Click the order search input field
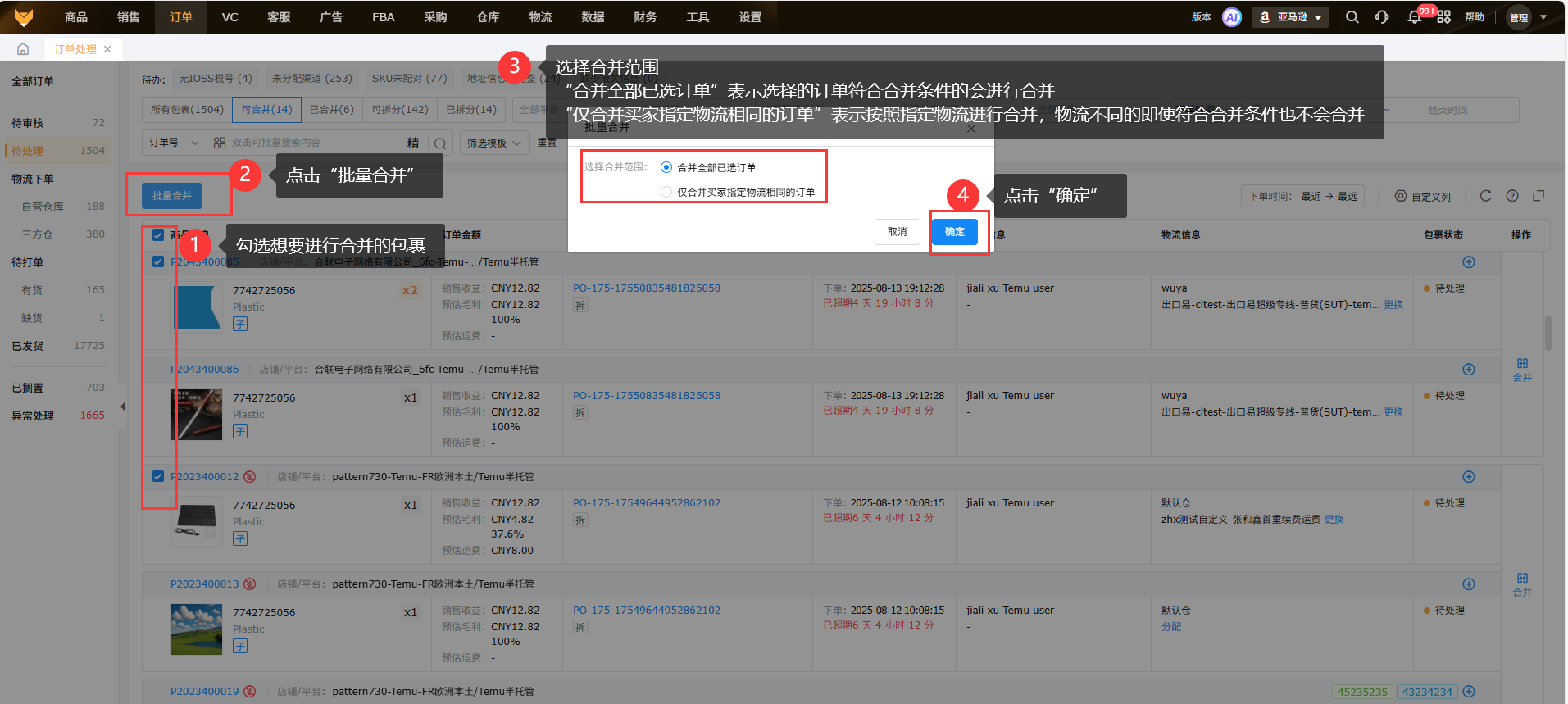Viewport: 1568px width, 704px height. pos(316,143)
